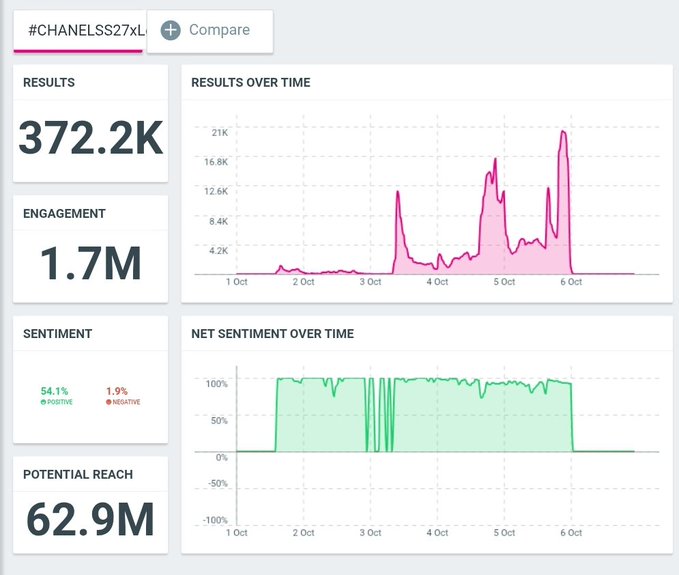Click the RESULTS card heading
The width and height of the screenshot is (679, 575).
(x=49, y=82)
